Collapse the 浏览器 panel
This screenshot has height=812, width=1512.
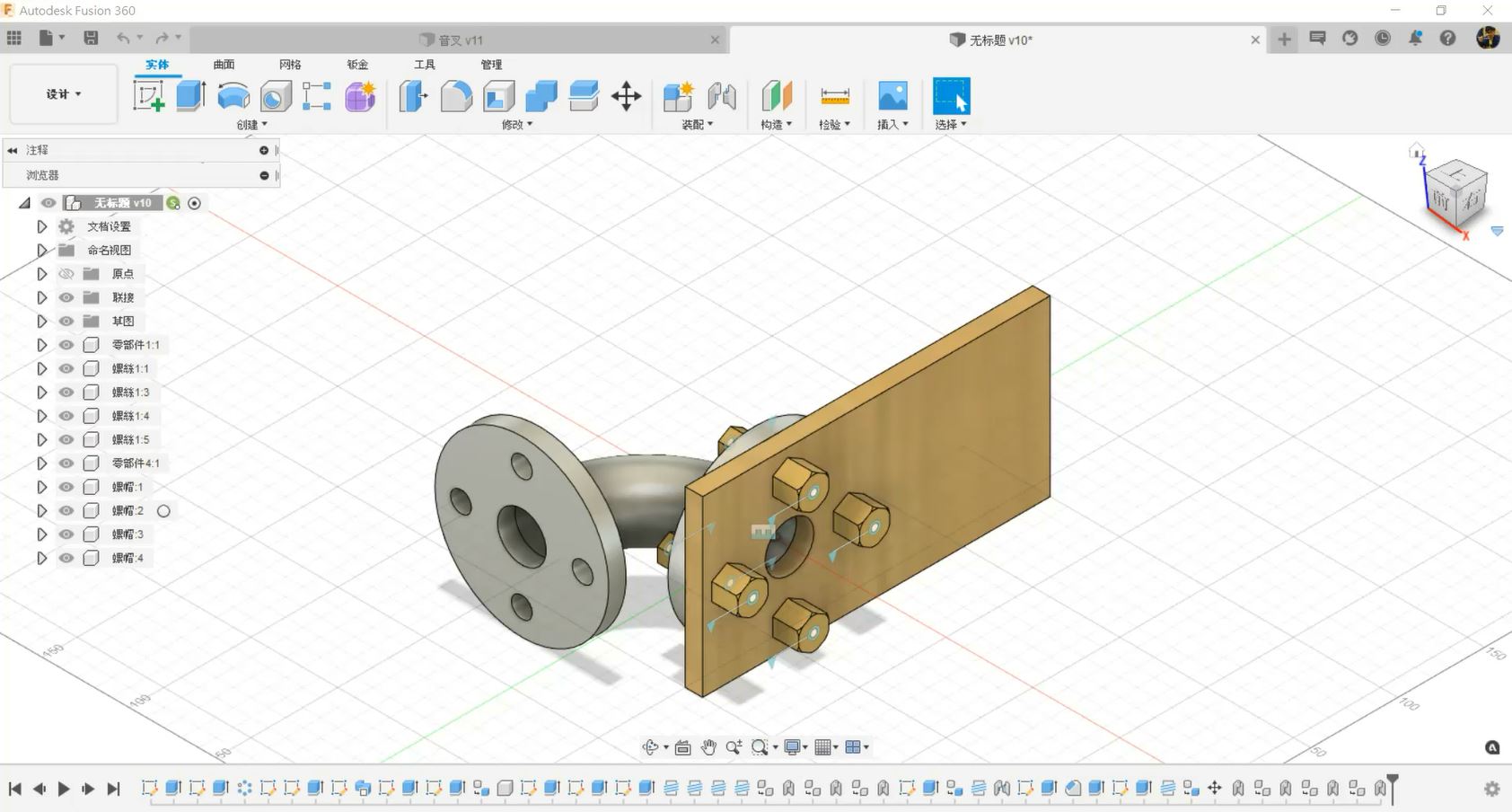coord(264,175)
